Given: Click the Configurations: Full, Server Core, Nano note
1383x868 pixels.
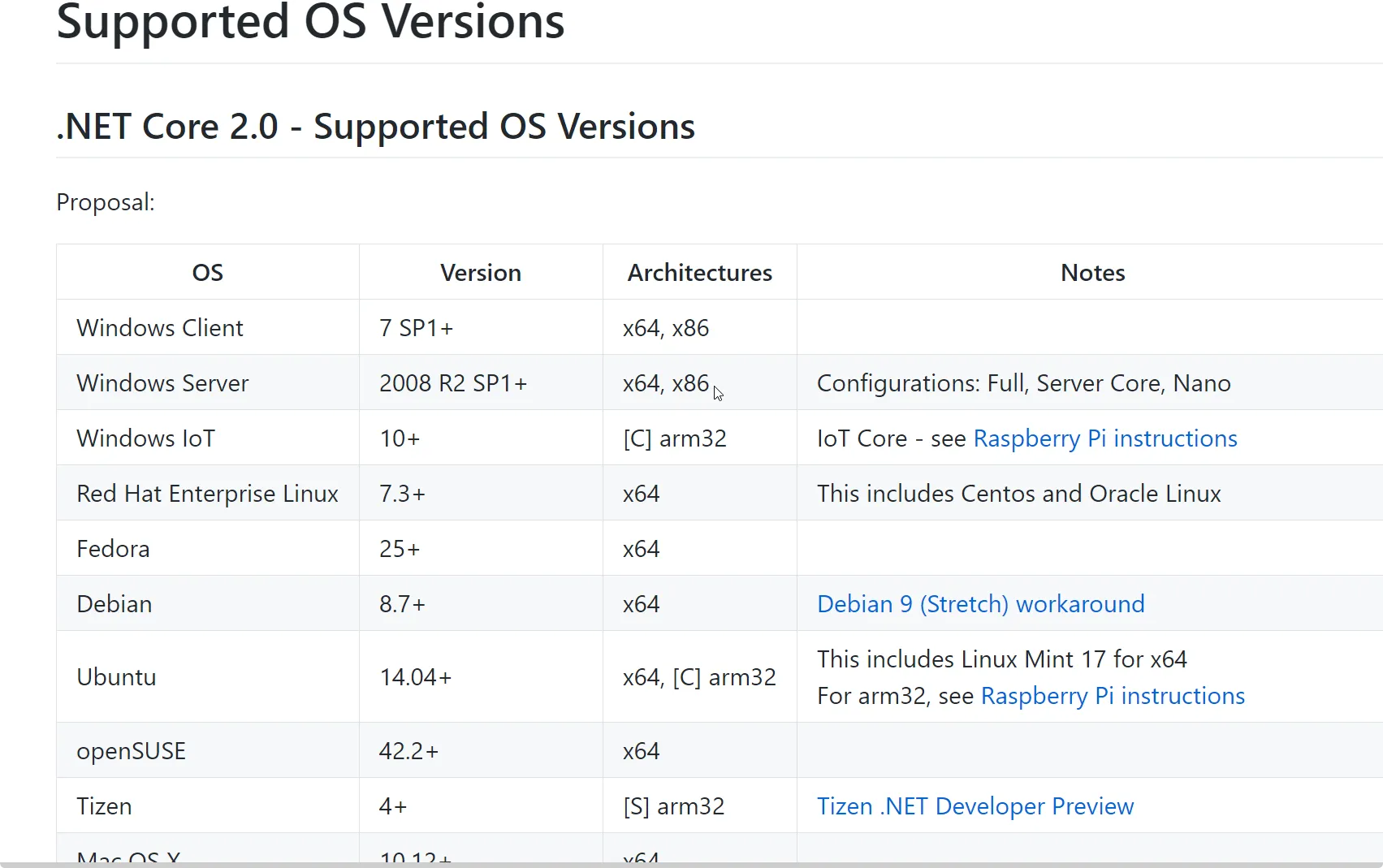Looking at the screenshot, I should [1023, 383].
